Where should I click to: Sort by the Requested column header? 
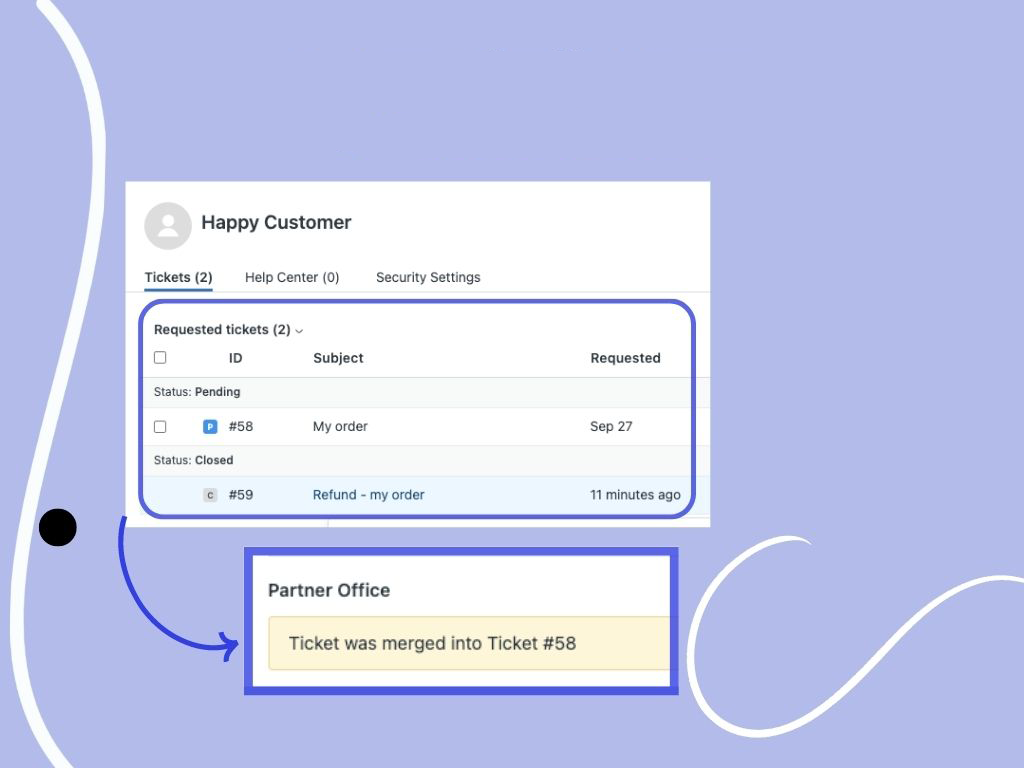(x=625, y=358)
